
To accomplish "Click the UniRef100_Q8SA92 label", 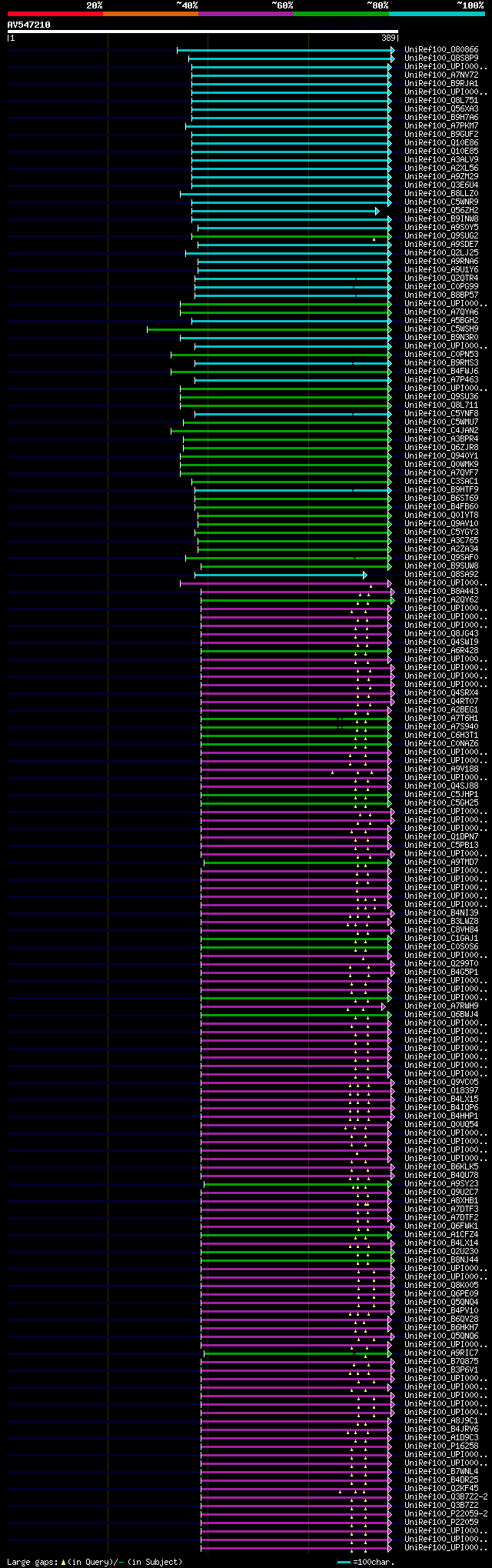I will (x=441, y=575).
